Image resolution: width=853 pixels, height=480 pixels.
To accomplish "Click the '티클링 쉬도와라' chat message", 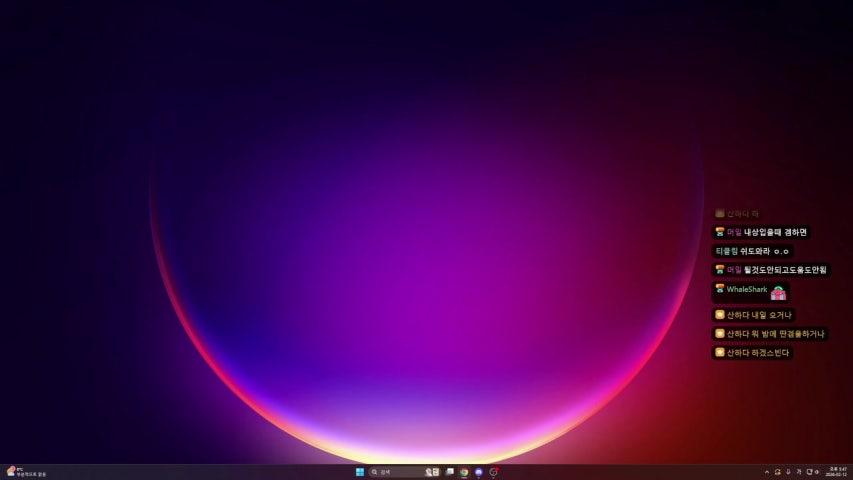I will 752,251.
